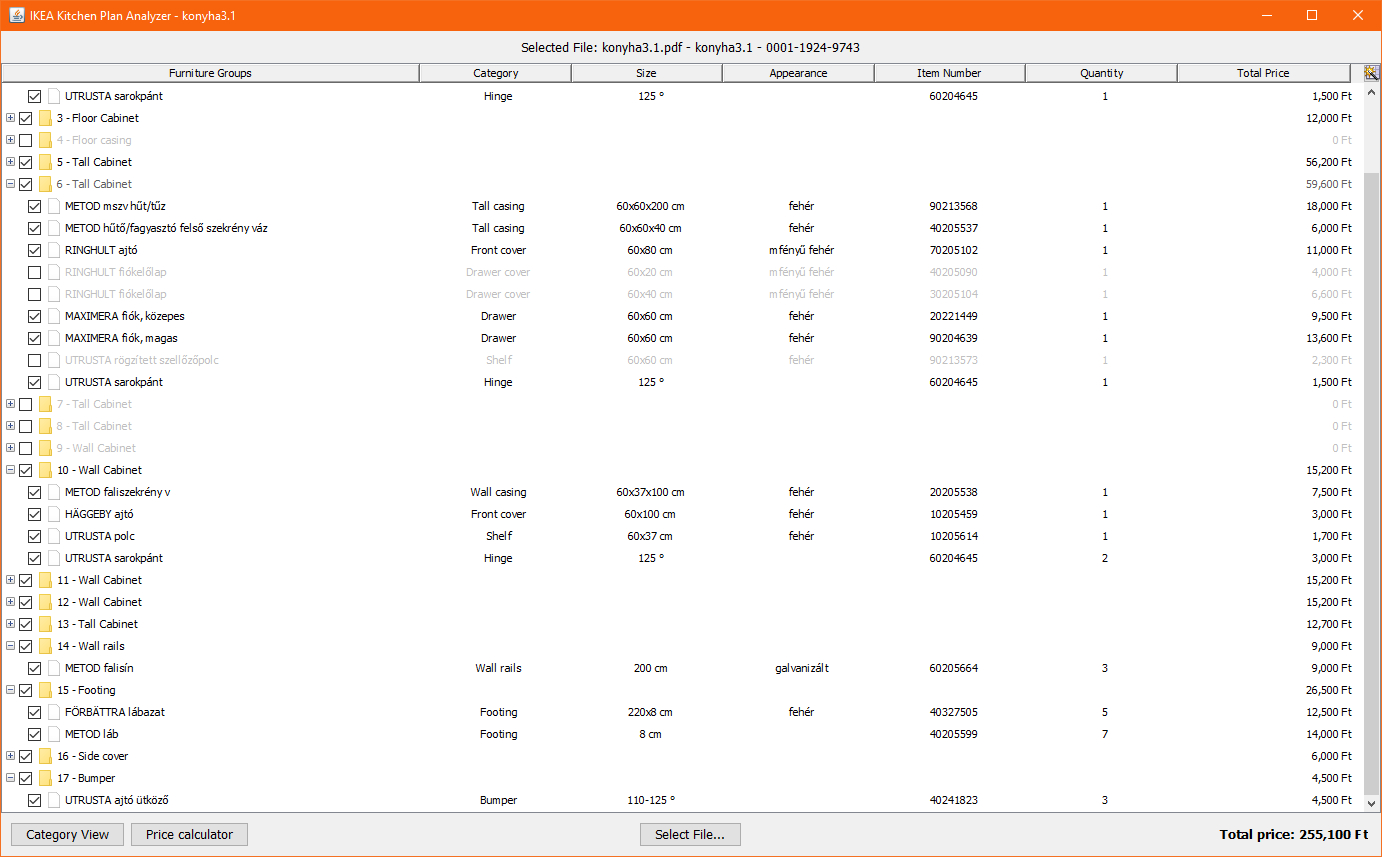Click folder icon of 16 - Side cover

(x=45, y=756)
